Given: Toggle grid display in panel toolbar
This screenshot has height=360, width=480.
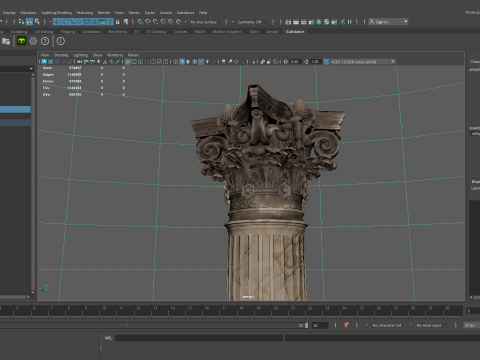Looking at the screenshot, I should (x=127, y=62).
